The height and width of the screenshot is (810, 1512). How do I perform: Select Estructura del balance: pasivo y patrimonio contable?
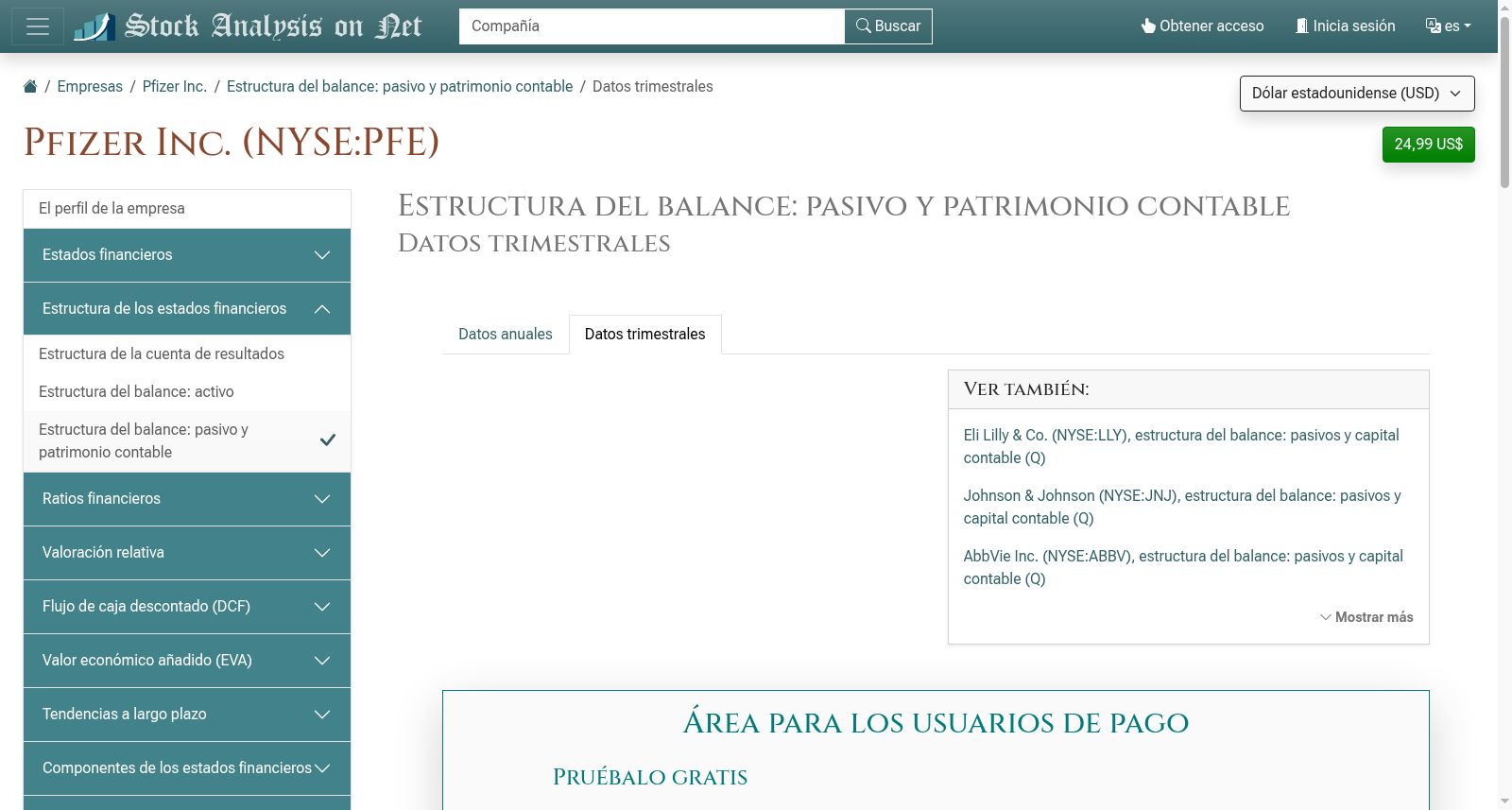pyautogui.click(x=187, y=441)
